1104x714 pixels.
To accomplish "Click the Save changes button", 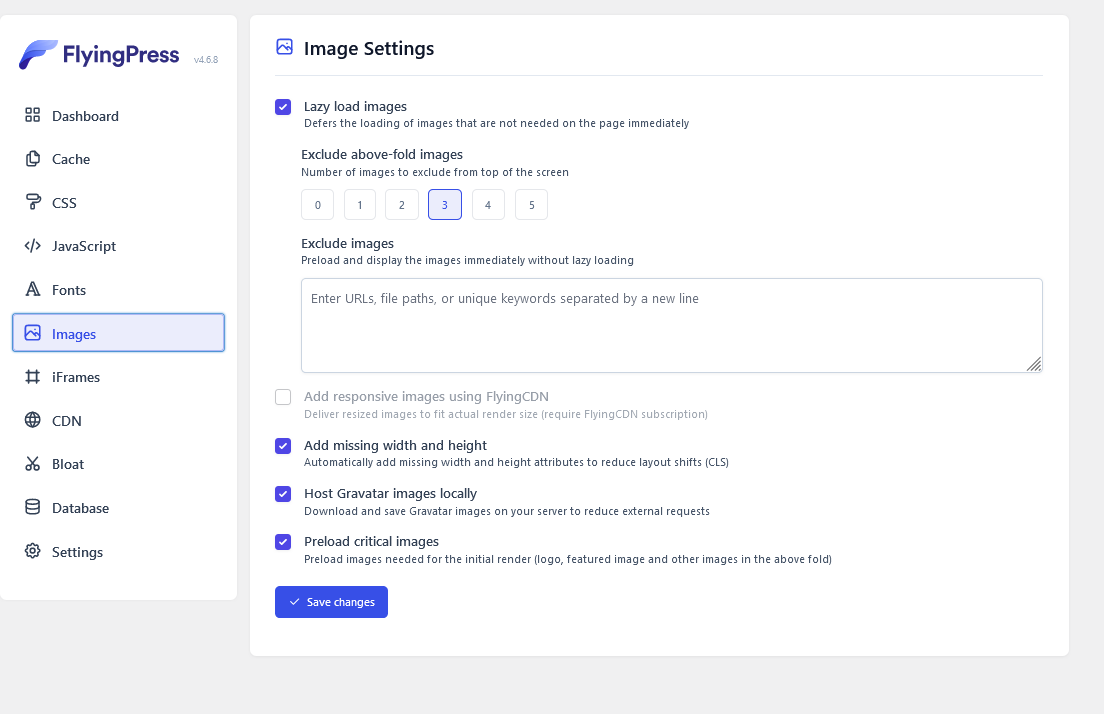I will click(x=332, y=602).
